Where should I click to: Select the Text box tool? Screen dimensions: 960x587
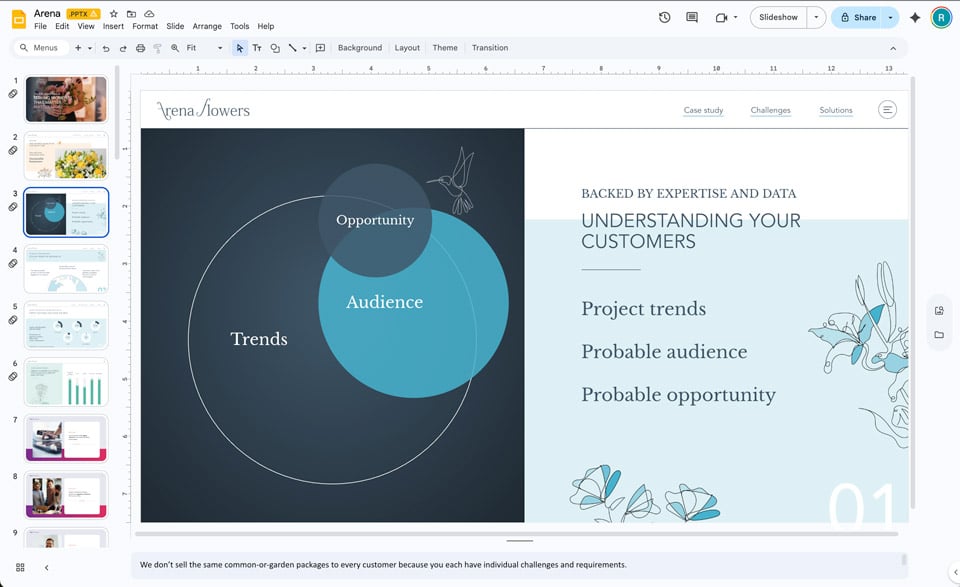click(x=257, y=48)
